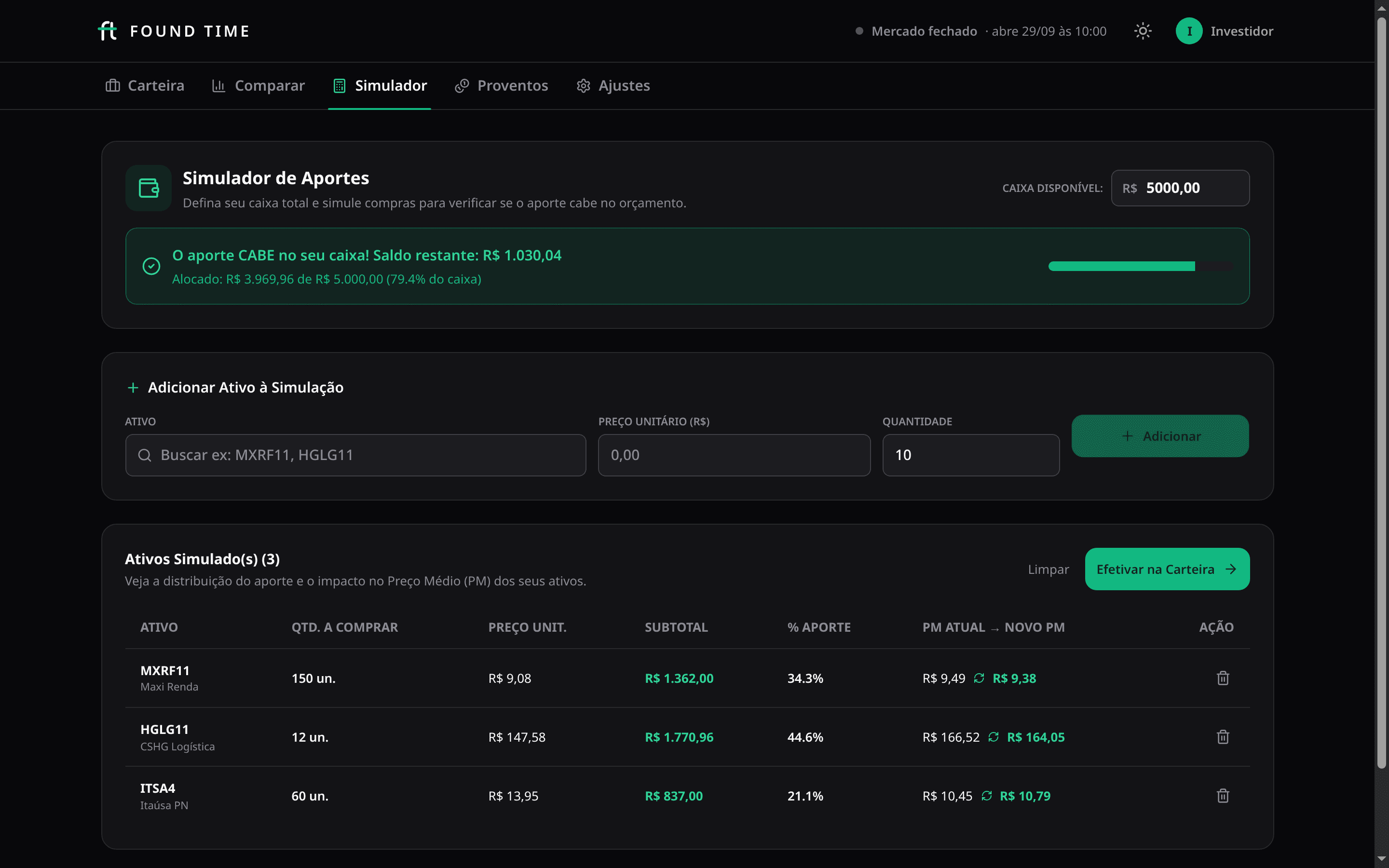1389x868 pixels.
Task: Click the HGLG11 asset name
Action: (164, 730)
